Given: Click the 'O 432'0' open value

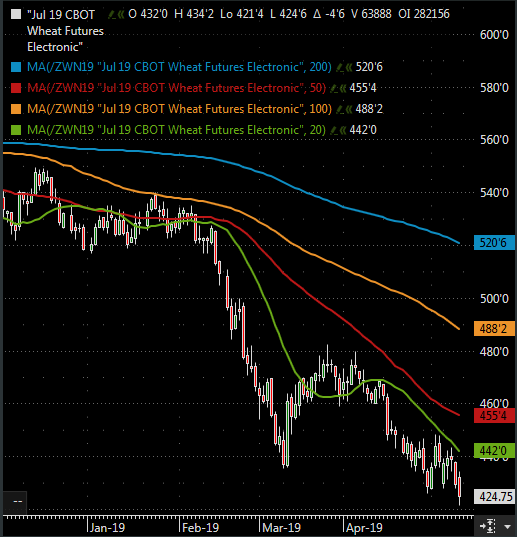Looking at the screenshot, I should click(x=148, y=14).
